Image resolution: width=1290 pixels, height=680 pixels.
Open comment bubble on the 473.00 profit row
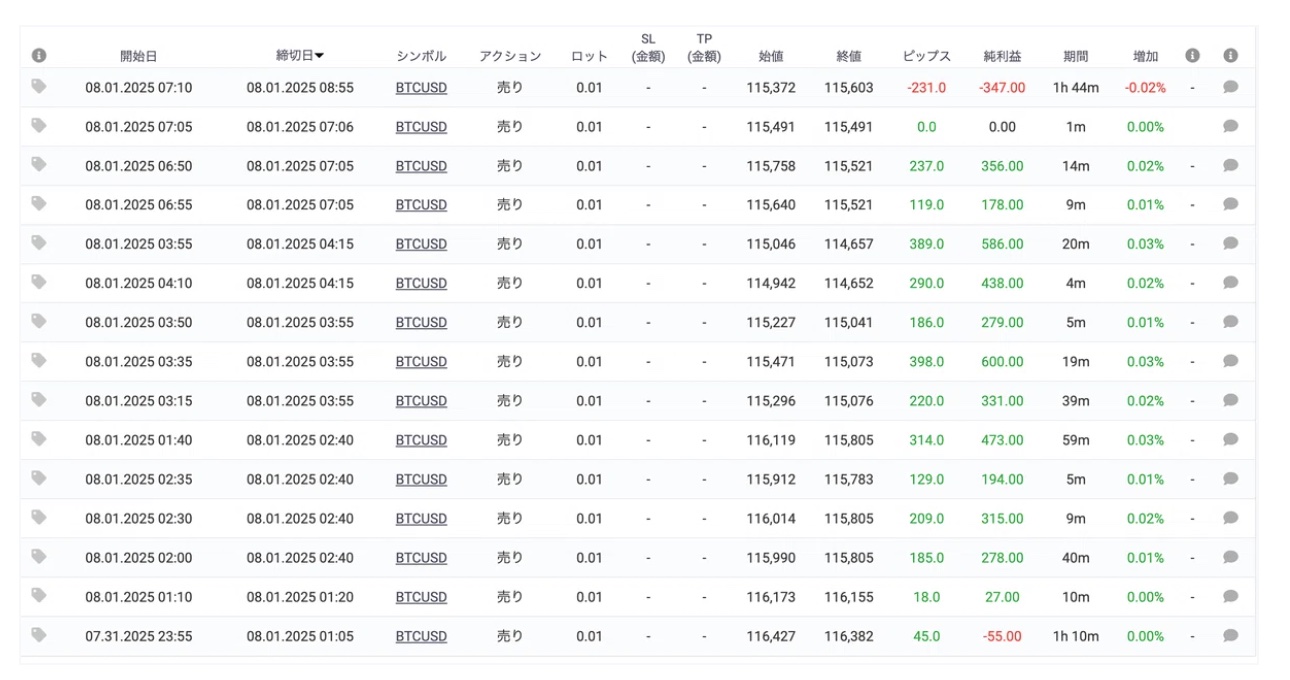1231,440
